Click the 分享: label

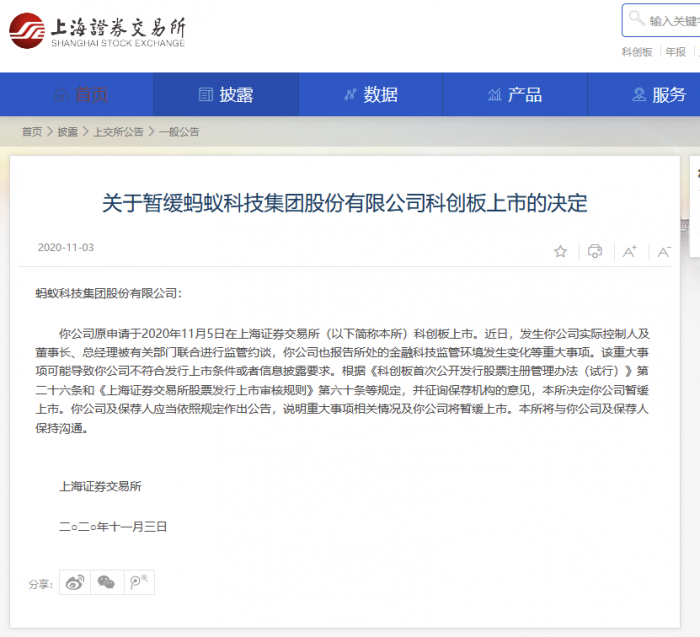[x=41, y=584]
